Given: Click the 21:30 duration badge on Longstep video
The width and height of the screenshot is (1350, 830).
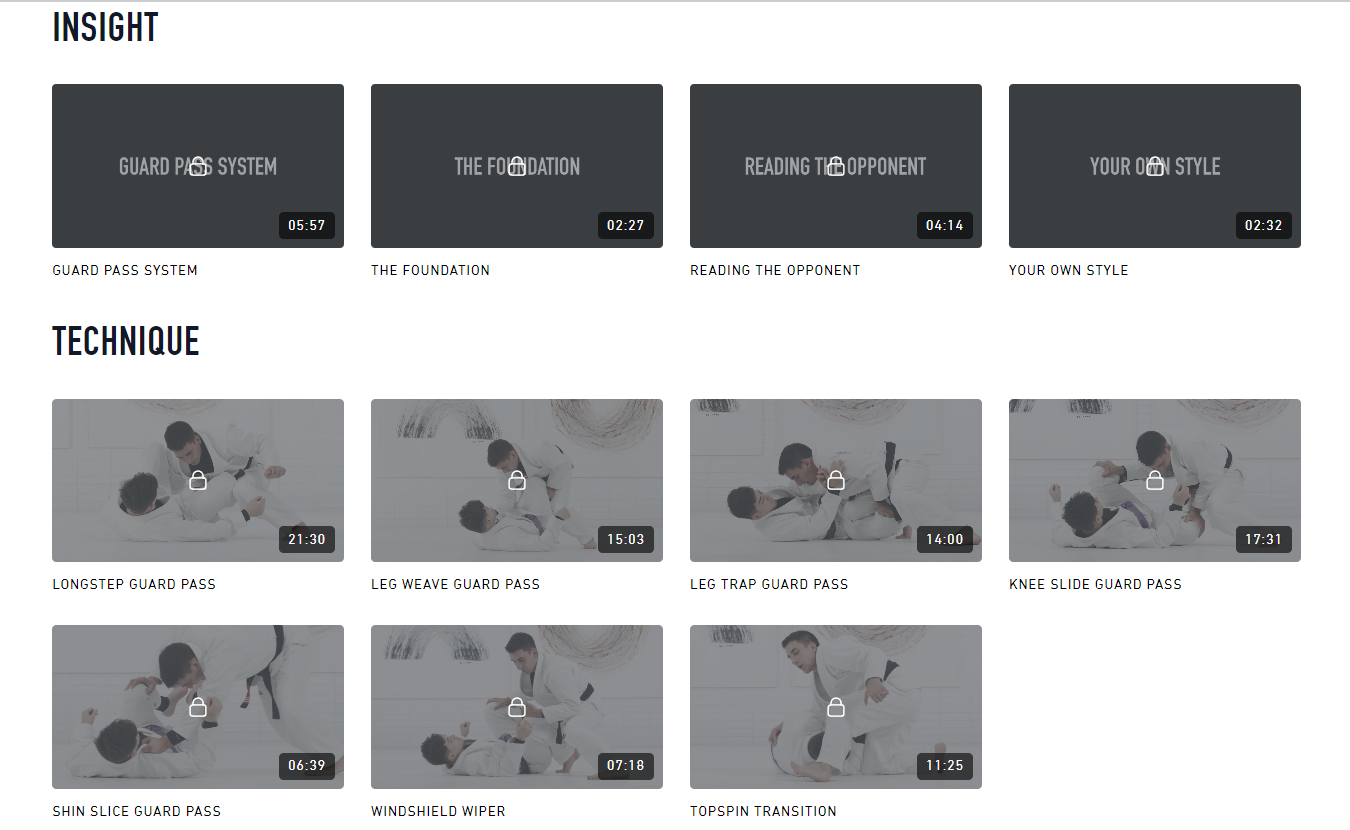Looking at the screenshot, I should click(x=307, y=540).
